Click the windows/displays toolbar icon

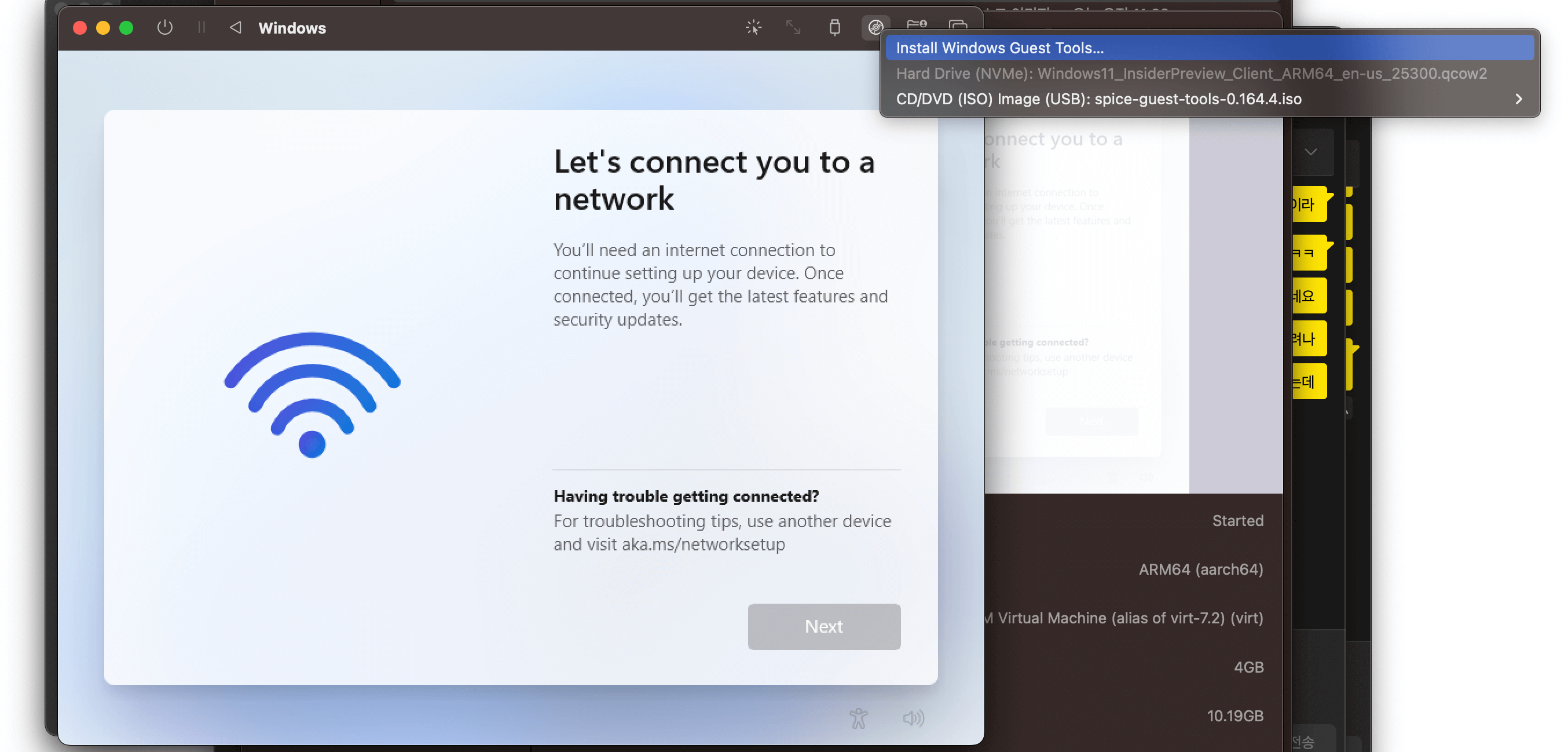[x=958, y=25]
